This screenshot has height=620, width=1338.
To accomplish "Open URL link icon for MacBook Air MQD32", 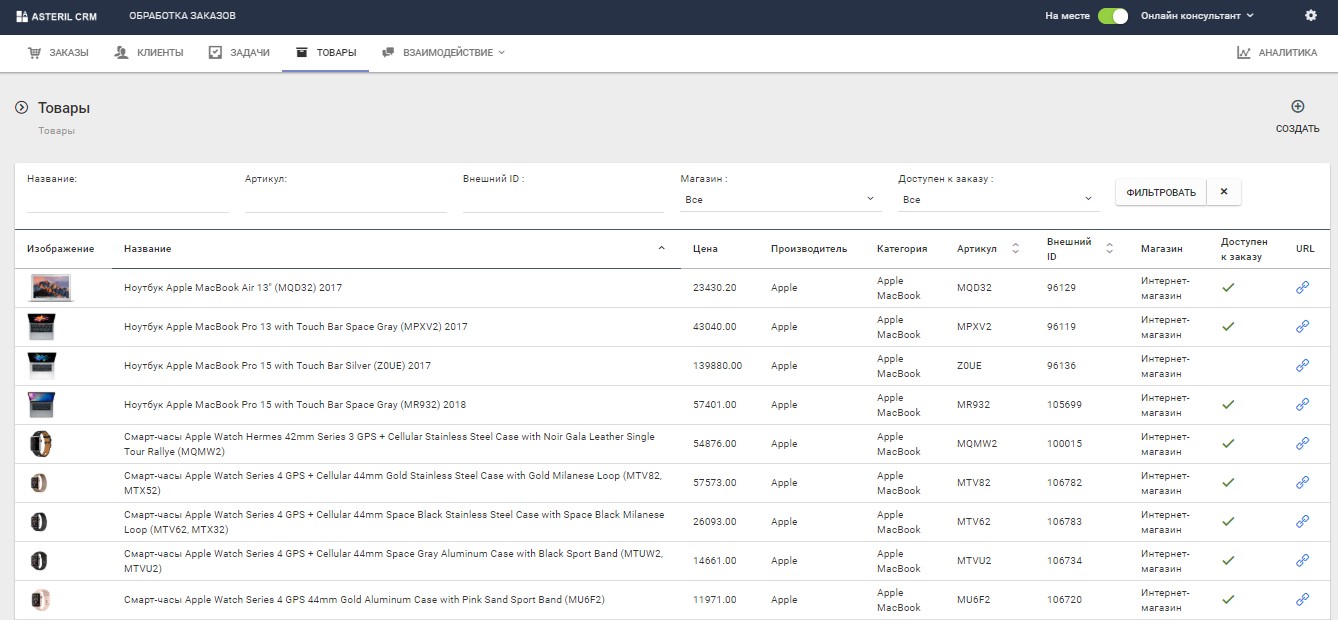I will pyautogui.click(x=1302, y=288).
